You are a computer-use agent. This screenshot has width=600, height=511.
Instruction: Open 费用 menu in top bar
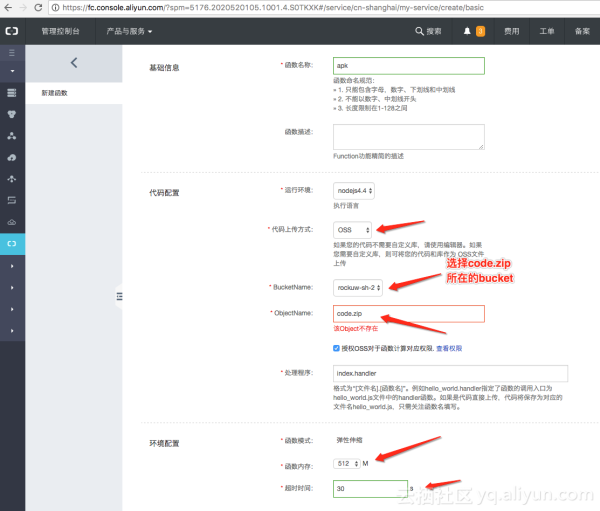512,31
